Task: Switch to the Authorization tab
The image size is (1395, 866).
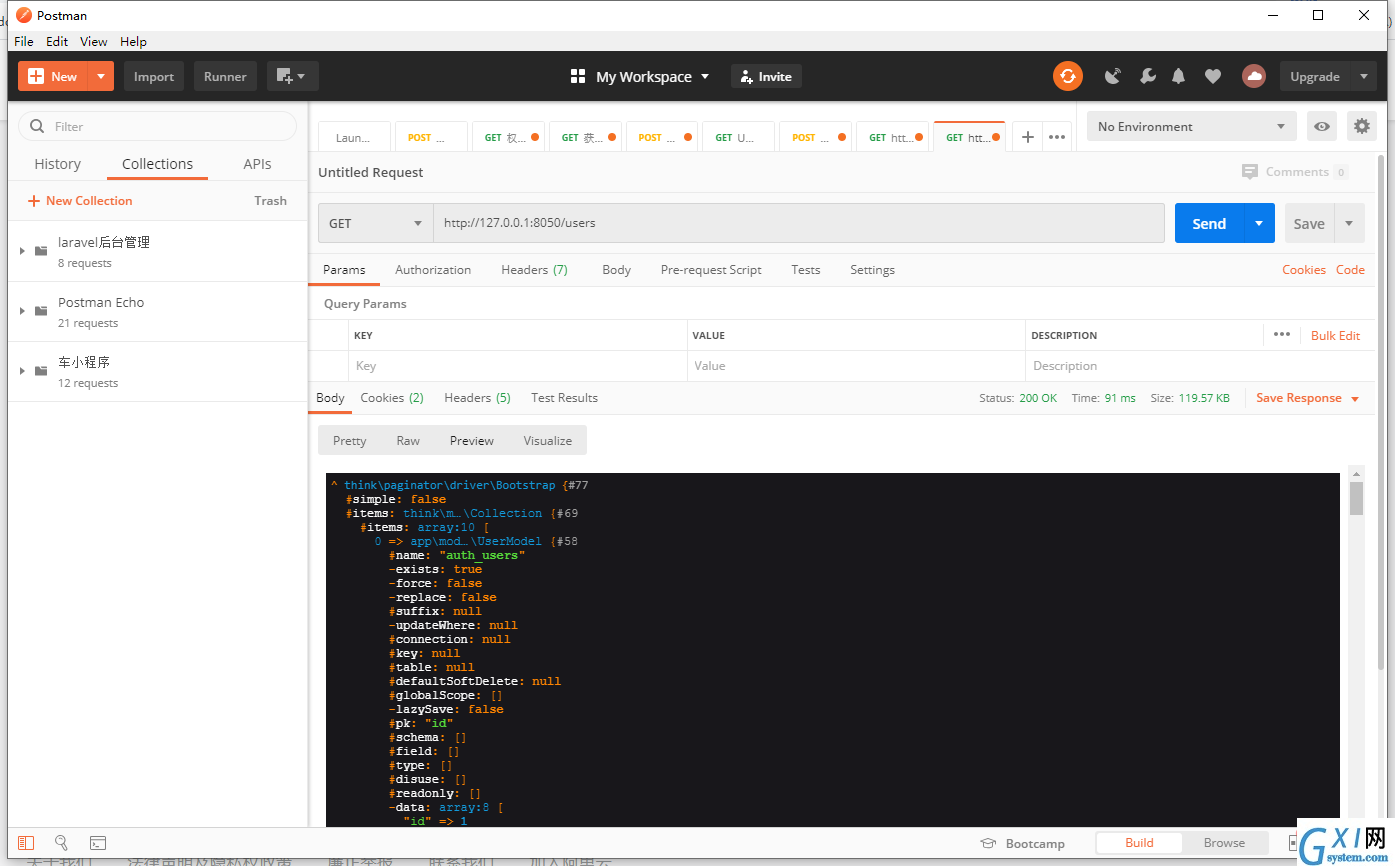Action: pyautogui.click(x=433, y=270)
